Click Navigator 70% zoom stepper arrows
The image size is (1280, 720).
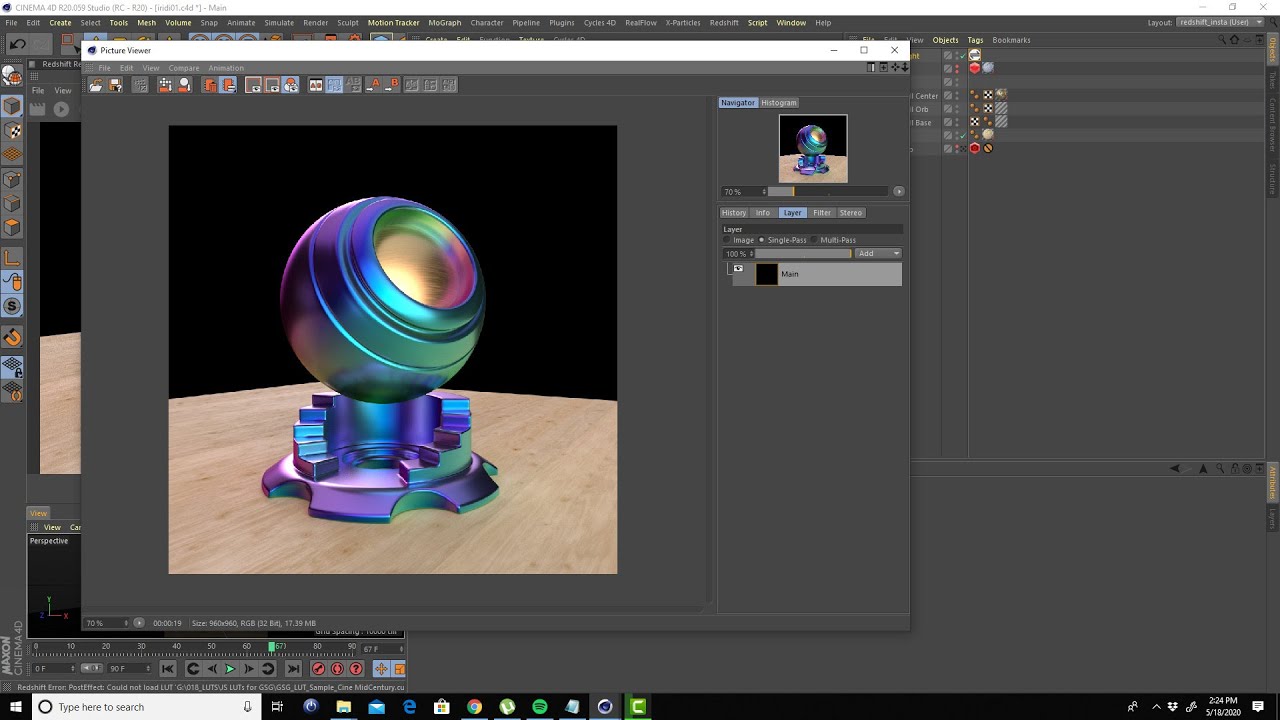pos(765,192)
